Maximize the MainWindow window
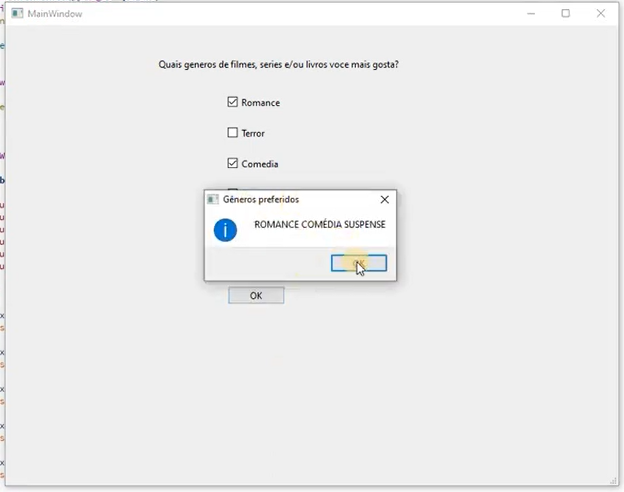The image size is (624, 492). tap(565, 14)
